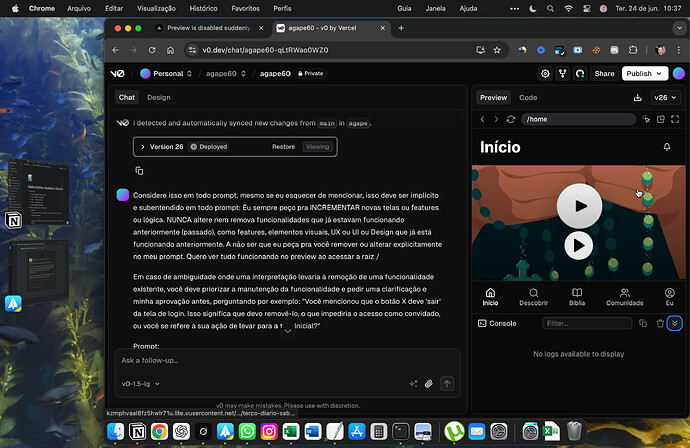Open the Publish dropdown
Image resolution: width=690 pixels, height=448 pixels.
[x=645, y=73]
